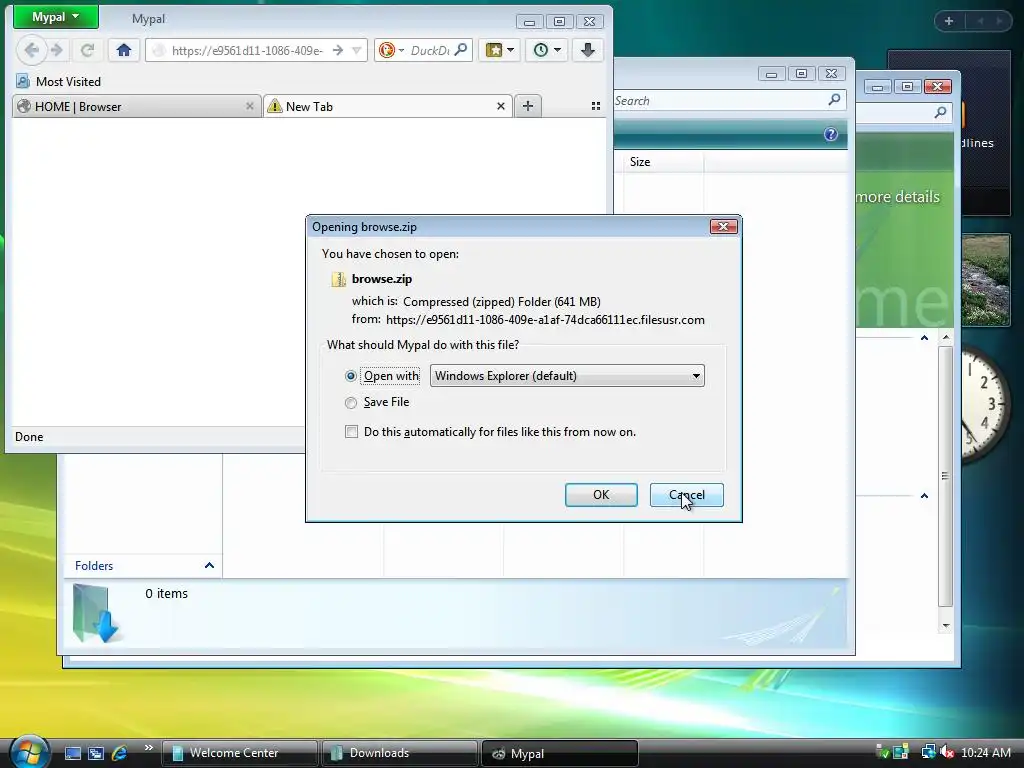This screenshot has width=1024, height=768.
Task: Open the bookmarks star menu button
Action: click(500, 50)
